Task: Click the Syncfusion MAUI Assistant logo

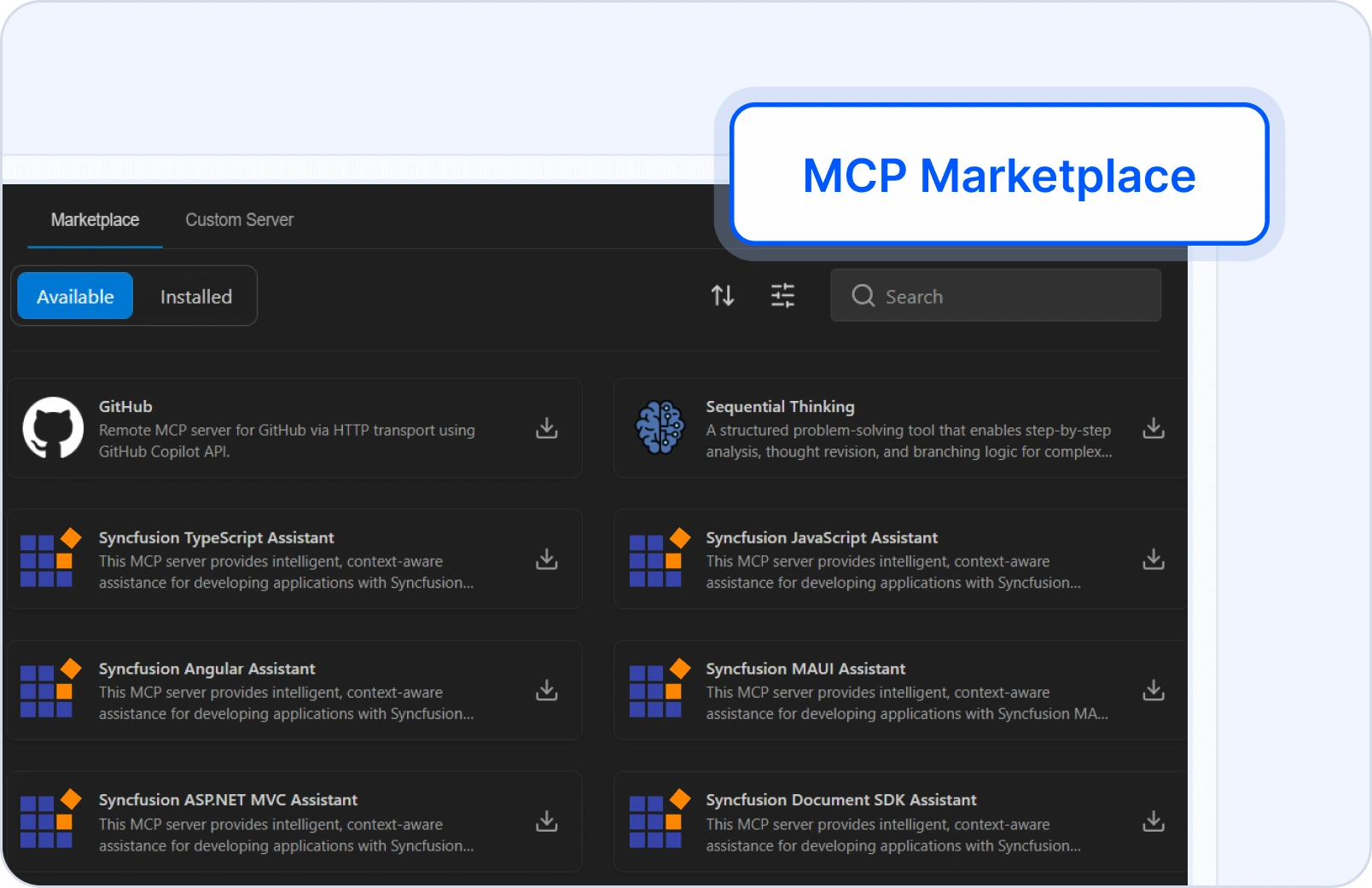Action: coord(658,691)
